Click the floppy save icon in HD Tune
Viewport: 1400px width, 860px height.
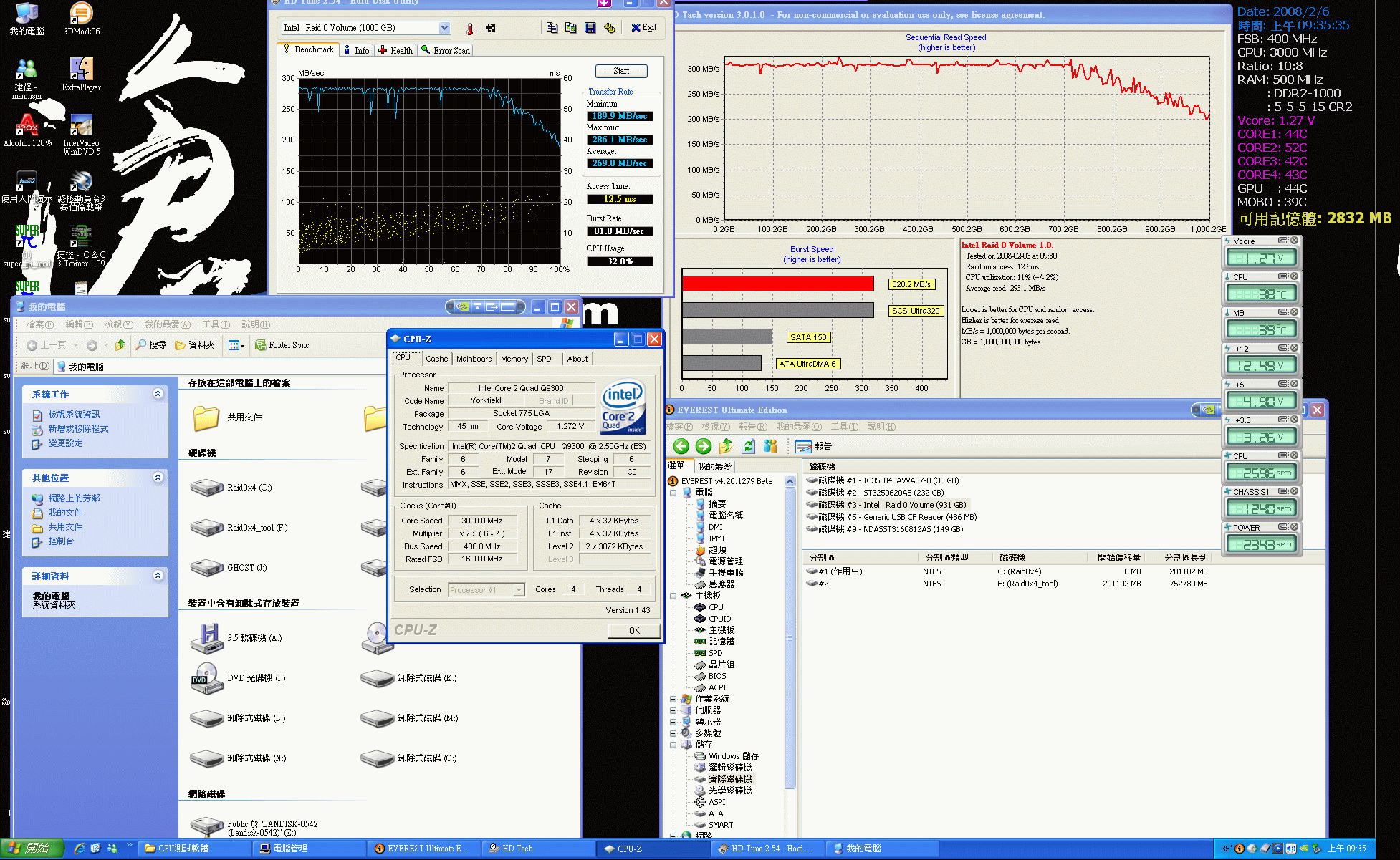pos(590,28)
